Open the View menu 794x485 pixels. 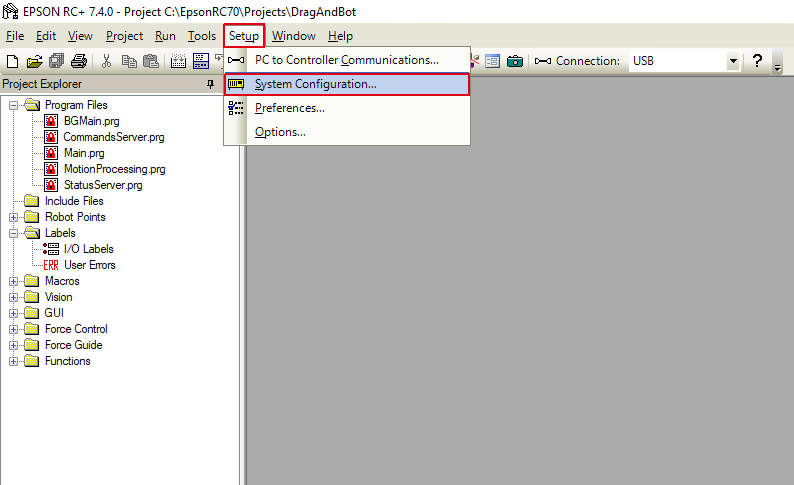[x=80, y=36]
